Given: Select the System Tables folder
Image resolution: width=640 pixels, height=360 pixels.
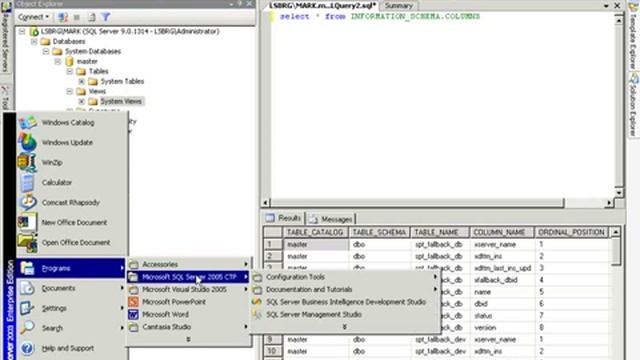Looking at the screenshot, I should [122, 81].
